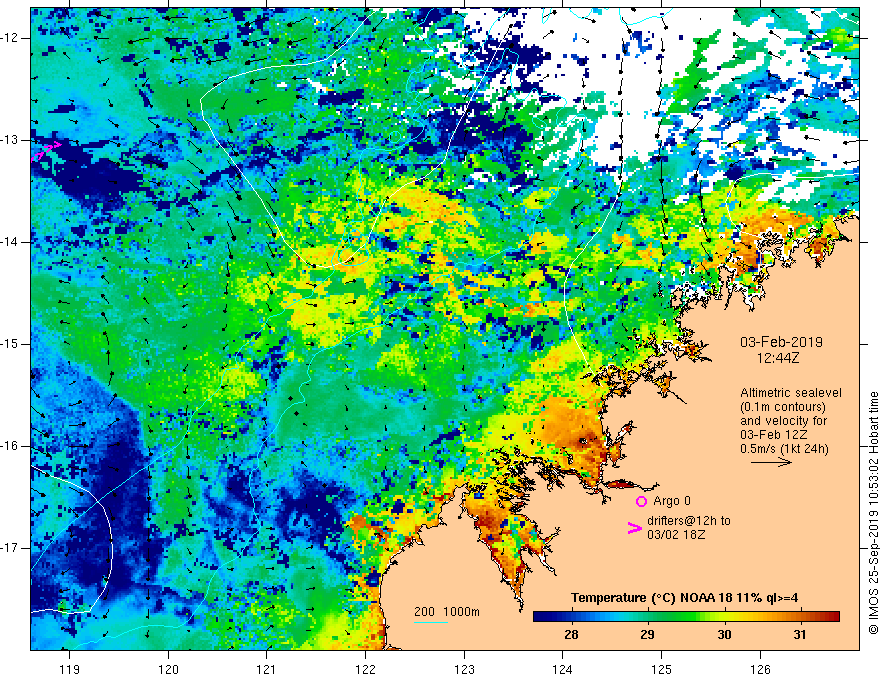
Task: Click the '03/02 18Z' legend text
Action: pyautogui.click(x=676, y=535)
